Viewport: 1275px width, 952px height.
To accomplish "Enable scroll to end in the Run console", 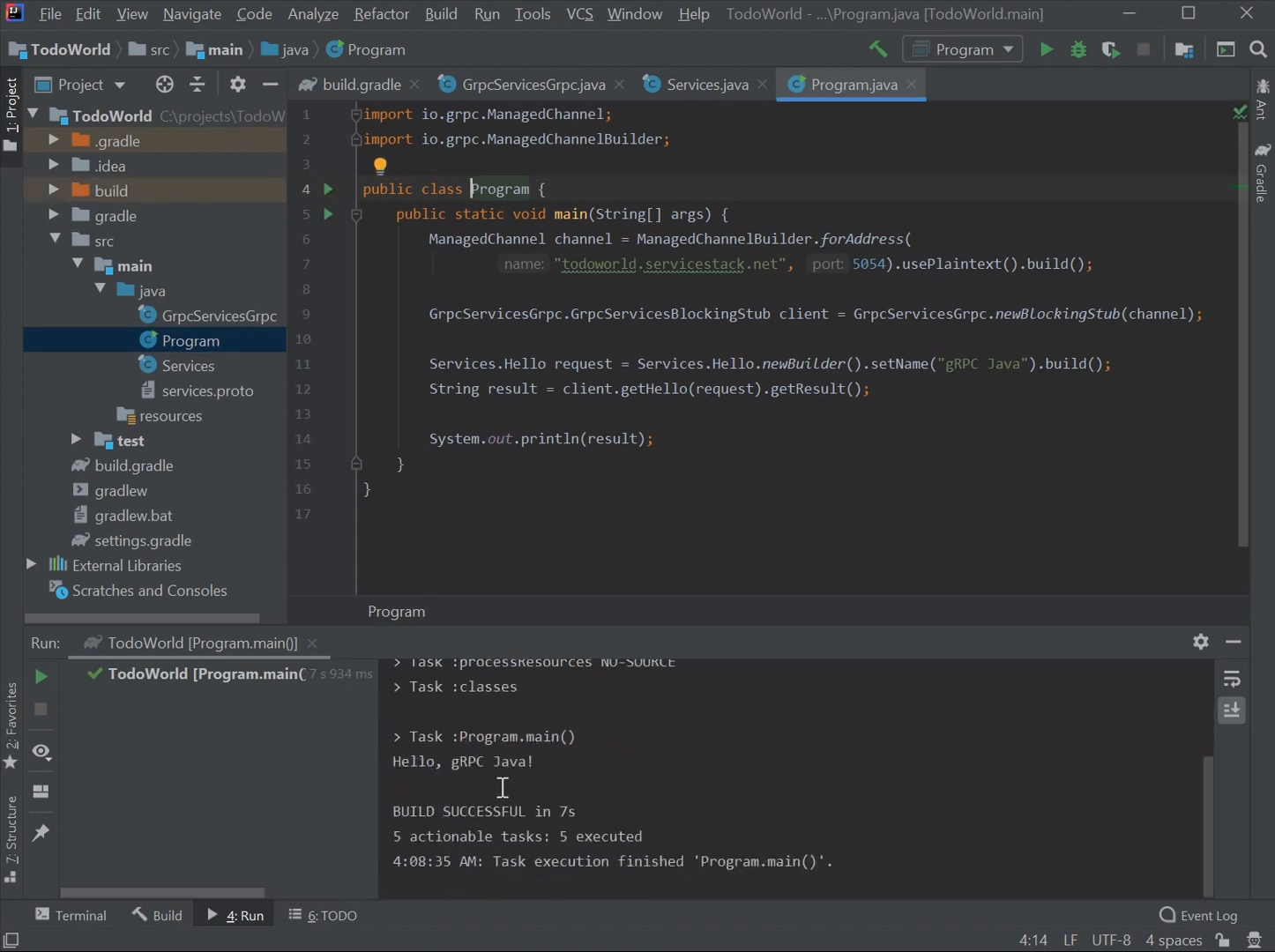I will point(1232,710).
